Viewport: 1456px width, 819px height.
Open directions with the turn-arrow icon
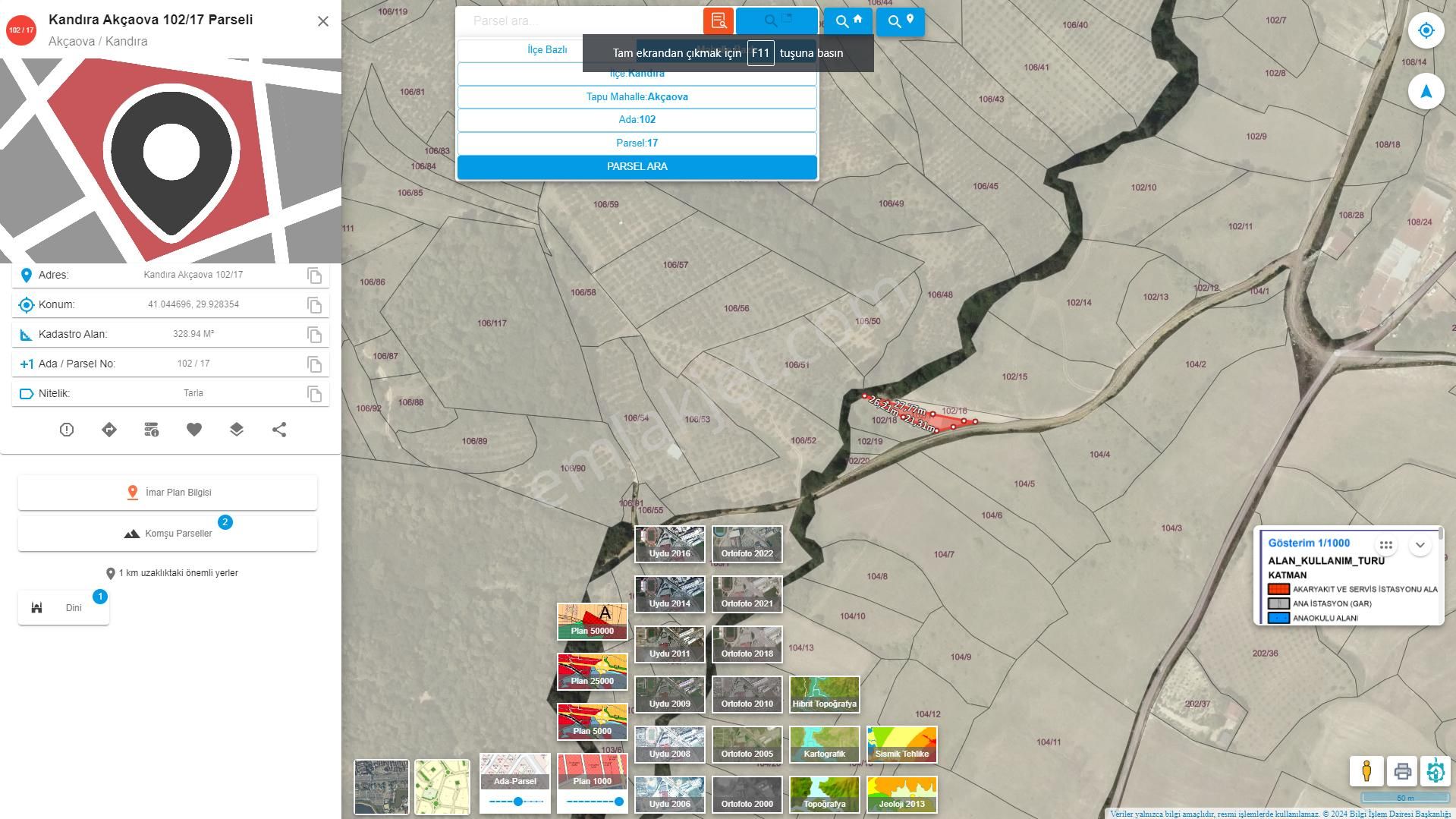[x=109, y=430]
